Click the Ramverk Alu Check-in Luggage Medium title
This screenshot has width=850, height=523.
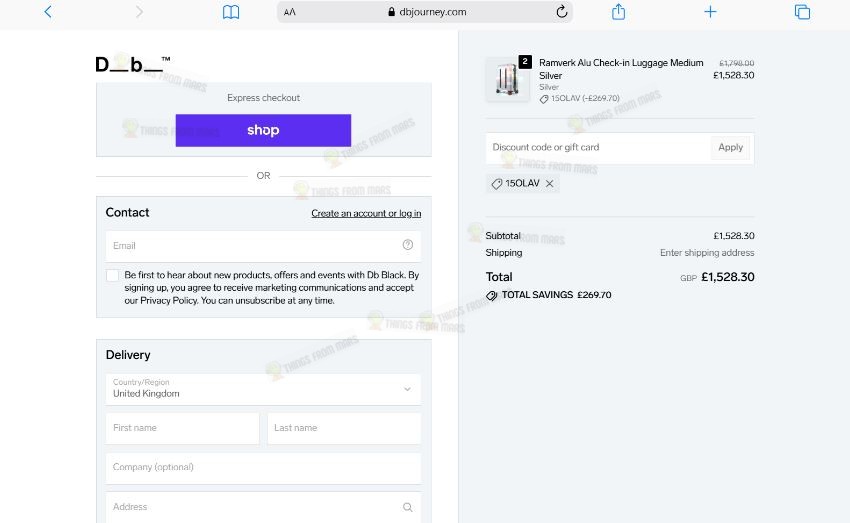pos(621,69)
